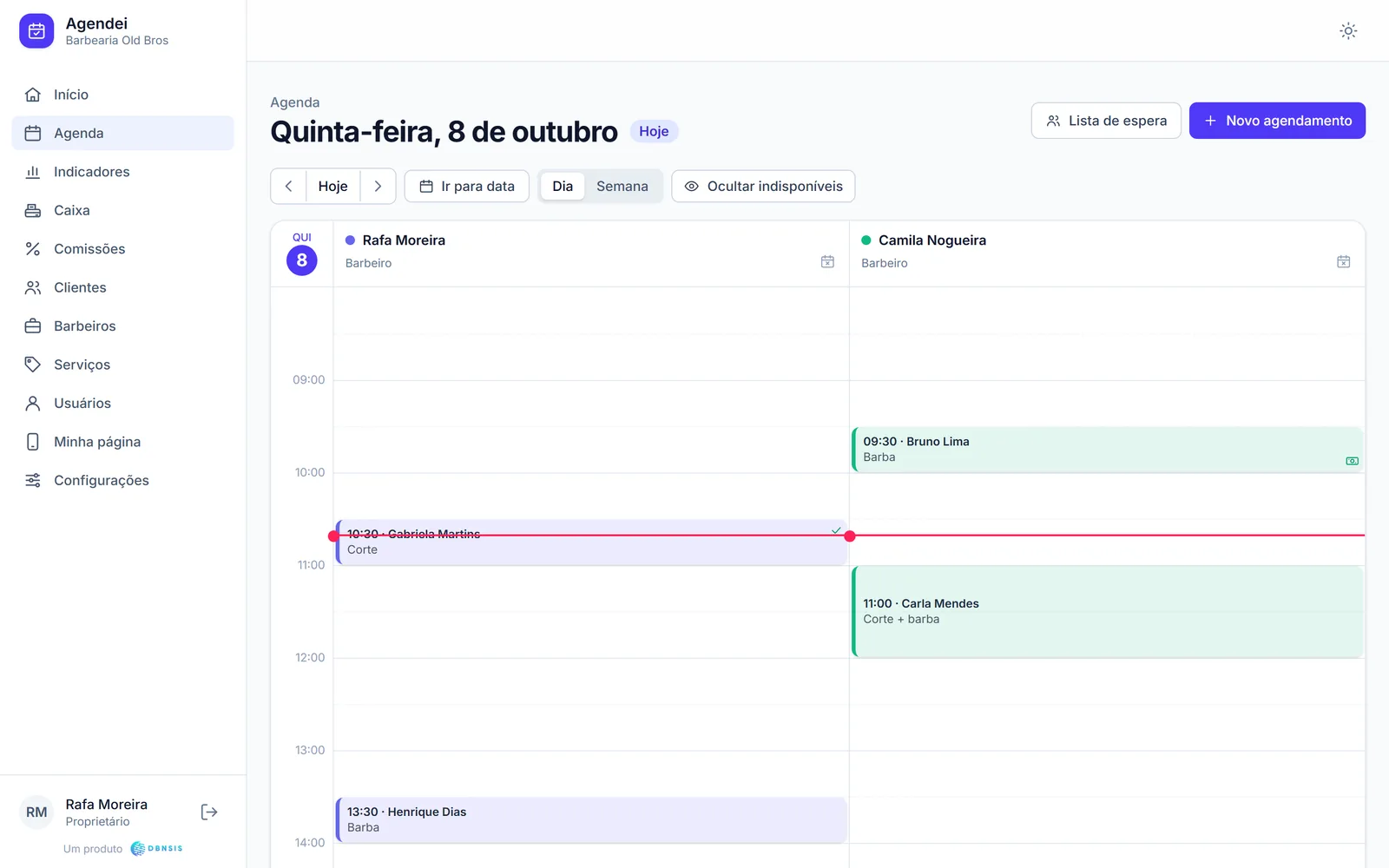The height and width of the screenshot is (868, 1389).
Task: Toggle the light/dark theme sun icon
Action: coord(1348,31)
